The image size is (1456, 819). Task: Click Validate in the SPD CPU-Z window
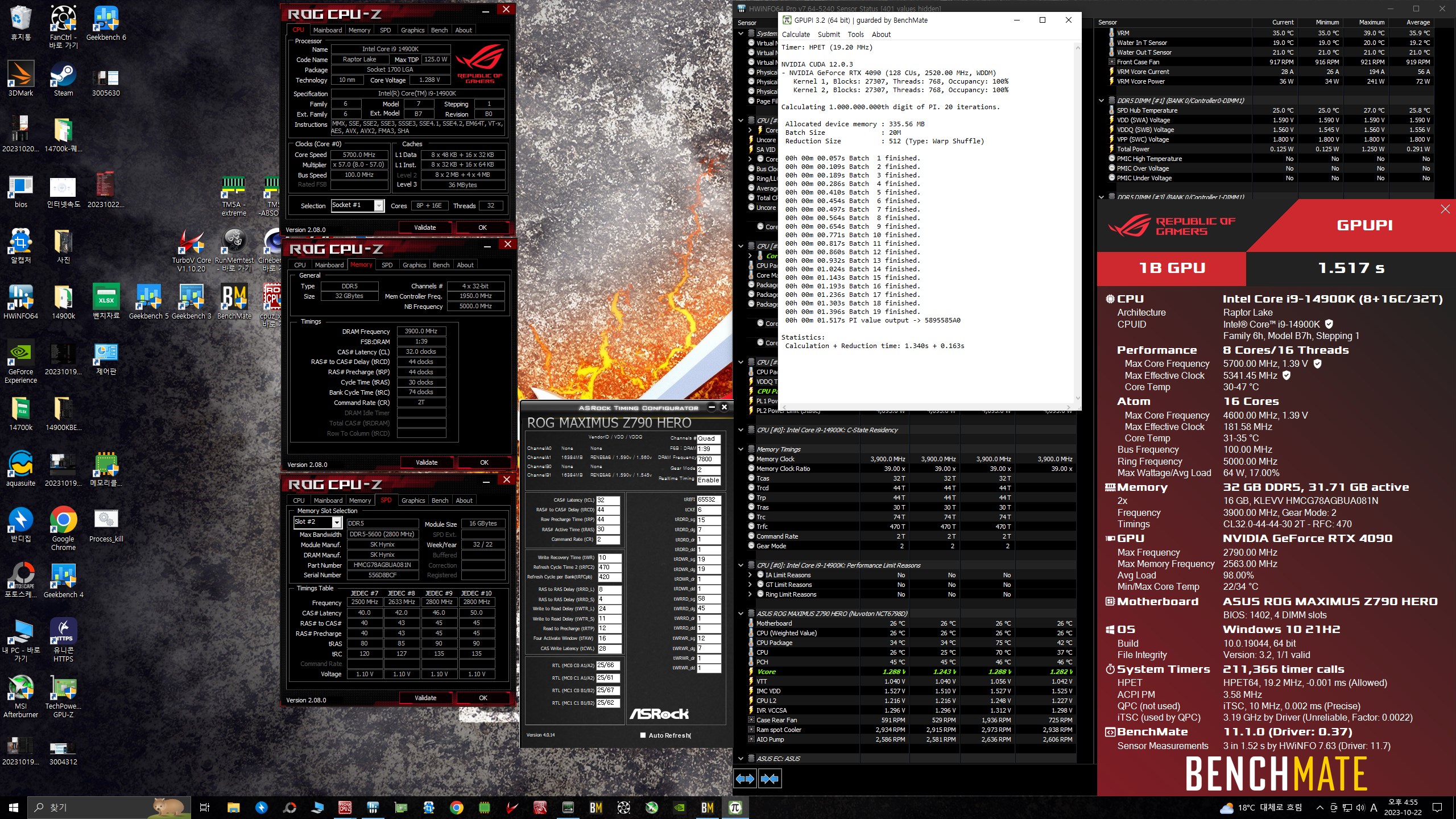pyautogui.click(x=425, y=698)
